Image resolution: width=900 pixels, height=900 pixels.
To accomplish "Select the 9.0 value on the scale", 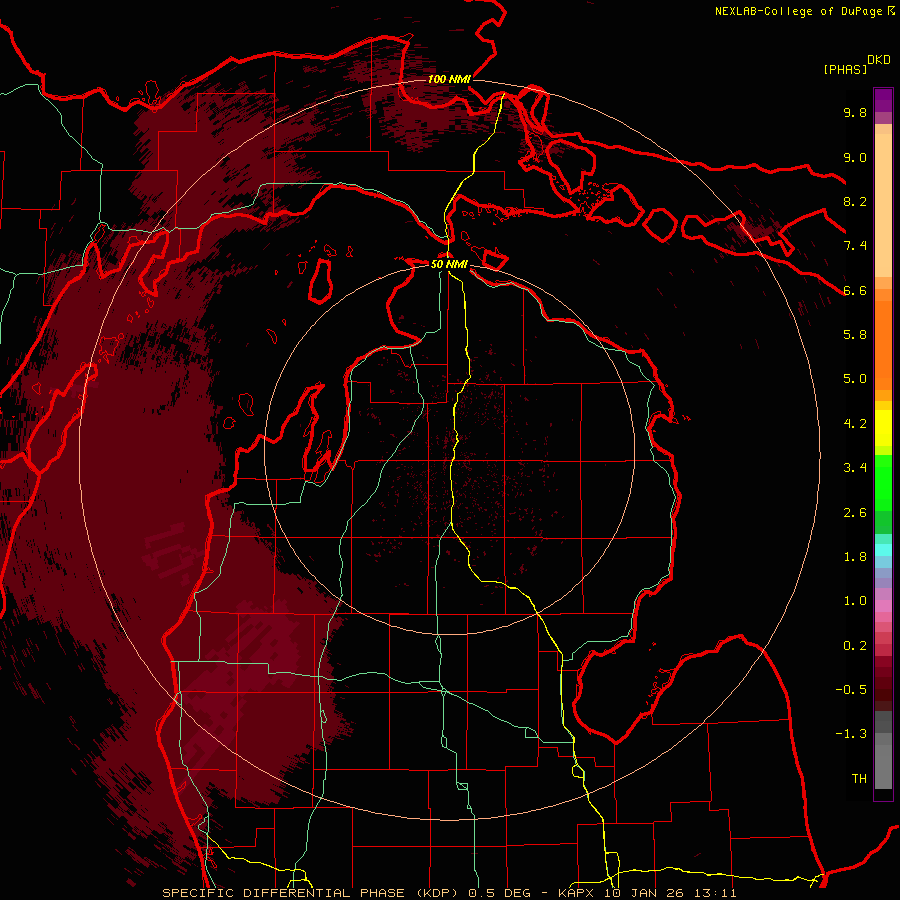I will coord(855,157).
